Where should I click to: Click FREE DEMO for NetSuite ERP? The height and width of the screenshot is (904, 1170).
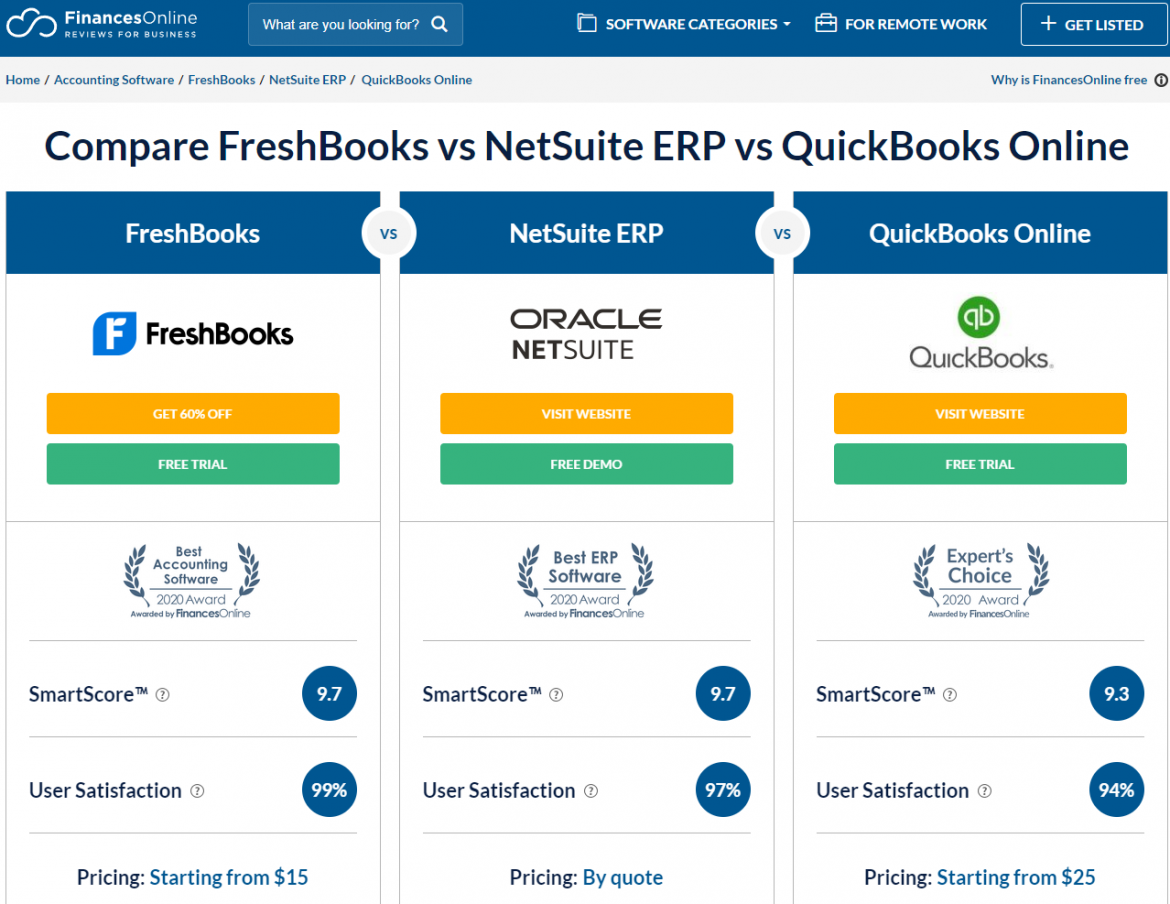[x=586, y=463]
